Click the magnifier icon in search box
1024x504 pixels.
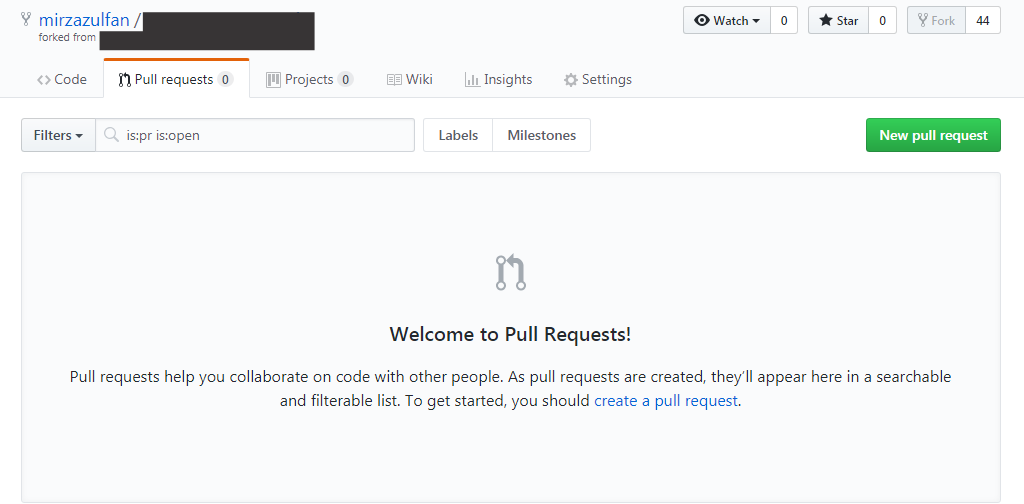pos(112,135)
